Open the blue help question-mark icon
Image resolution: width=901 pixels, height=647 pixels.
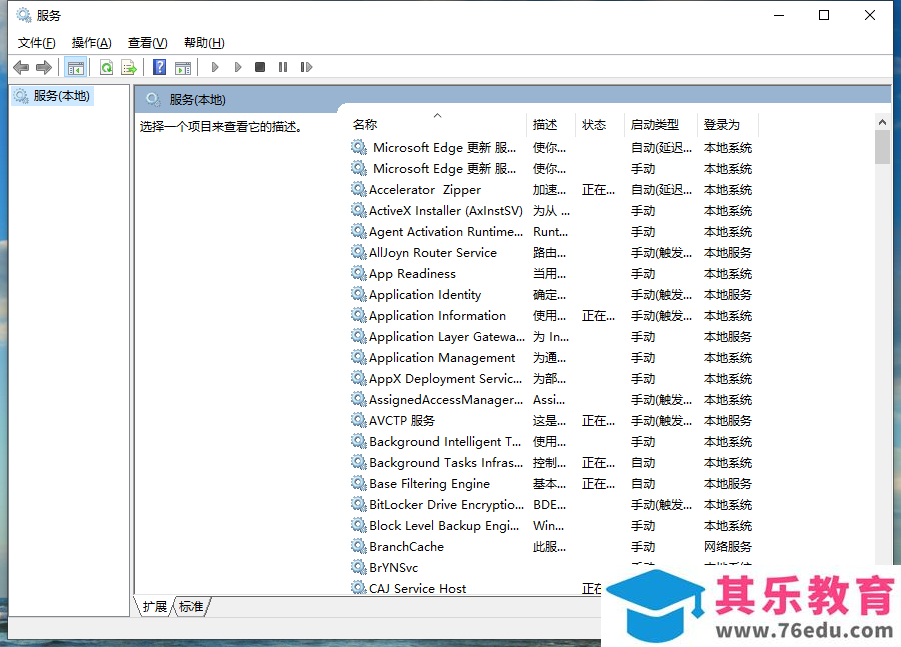point(159,67)
